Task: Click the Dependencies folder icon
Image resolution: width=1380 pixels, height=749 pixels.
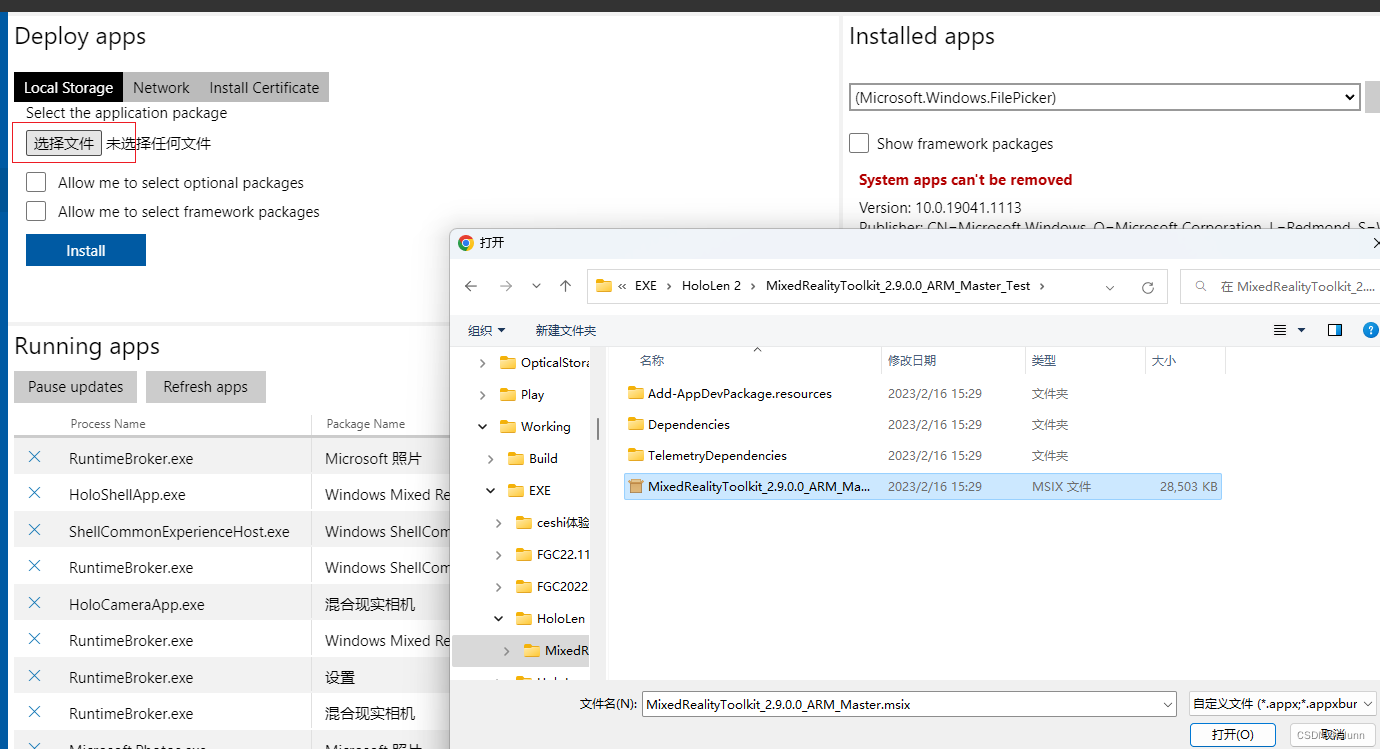Action: (x=635, y=424)
